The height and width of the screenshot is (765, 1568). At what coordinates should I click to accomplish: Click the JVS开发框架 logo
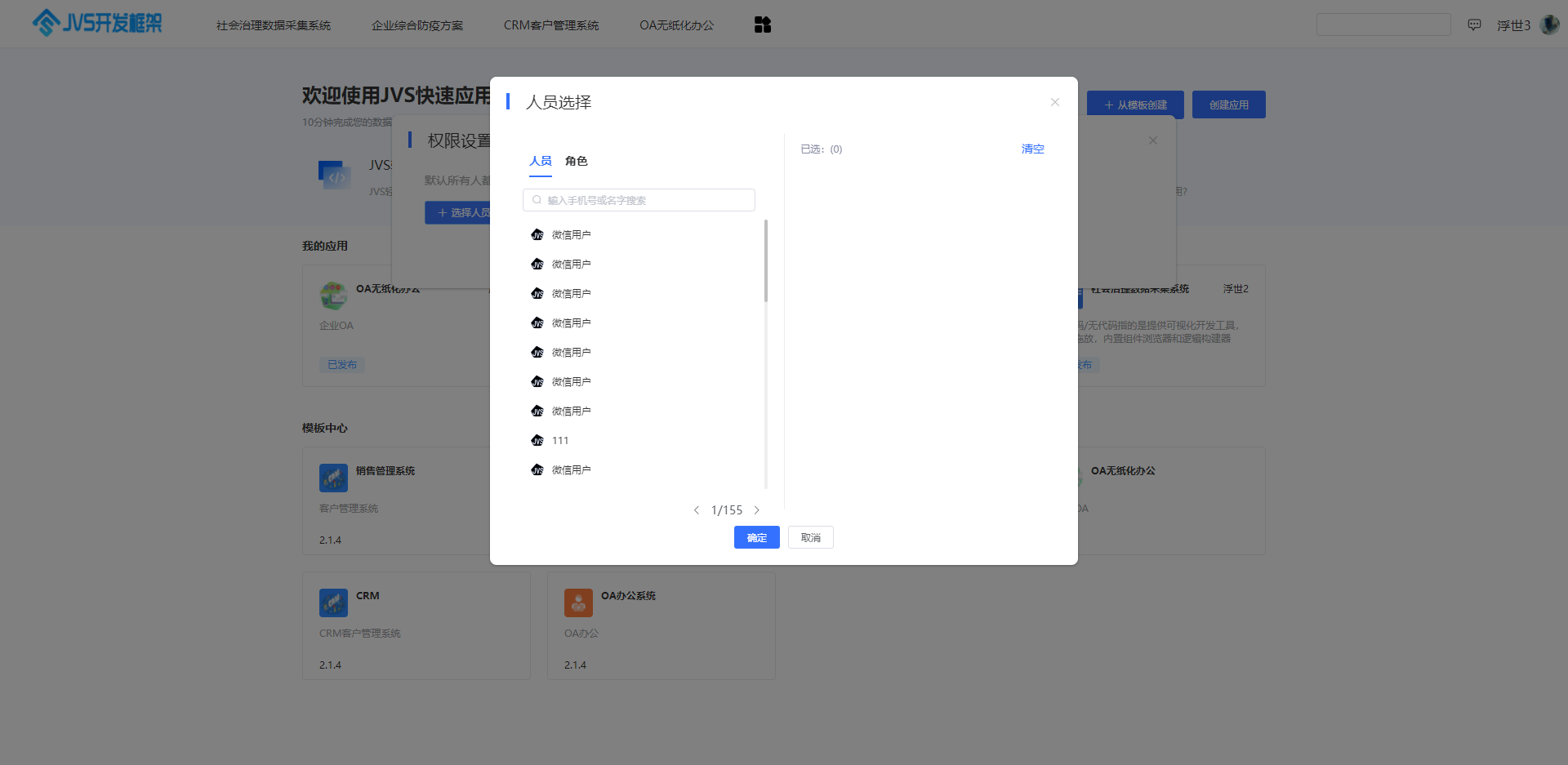coord(96,23)
